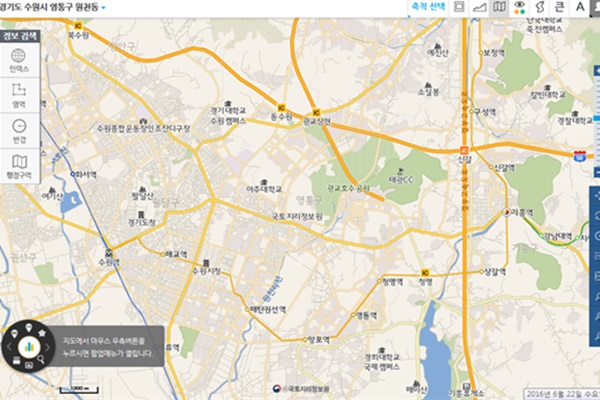Rotate radial menu with left chevron
600x400 pixels.
point(9,347)
